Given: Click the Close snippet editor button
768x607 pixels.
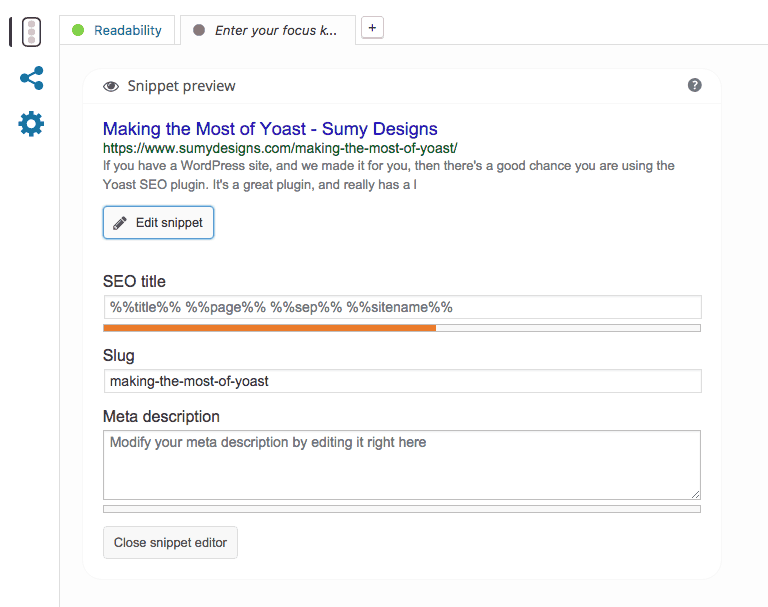Looking at the screenshot, I should pyautogui.click(x=170, y=542).
